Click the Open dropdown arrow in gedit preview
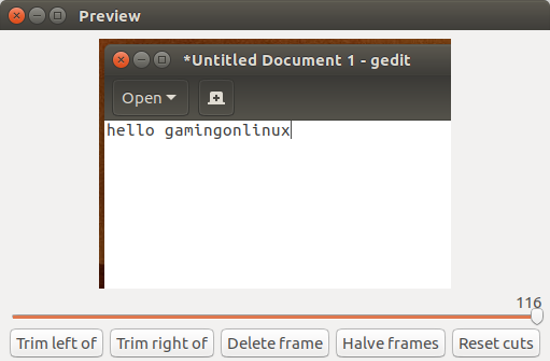The image size is (550, 361). [171, 97]
